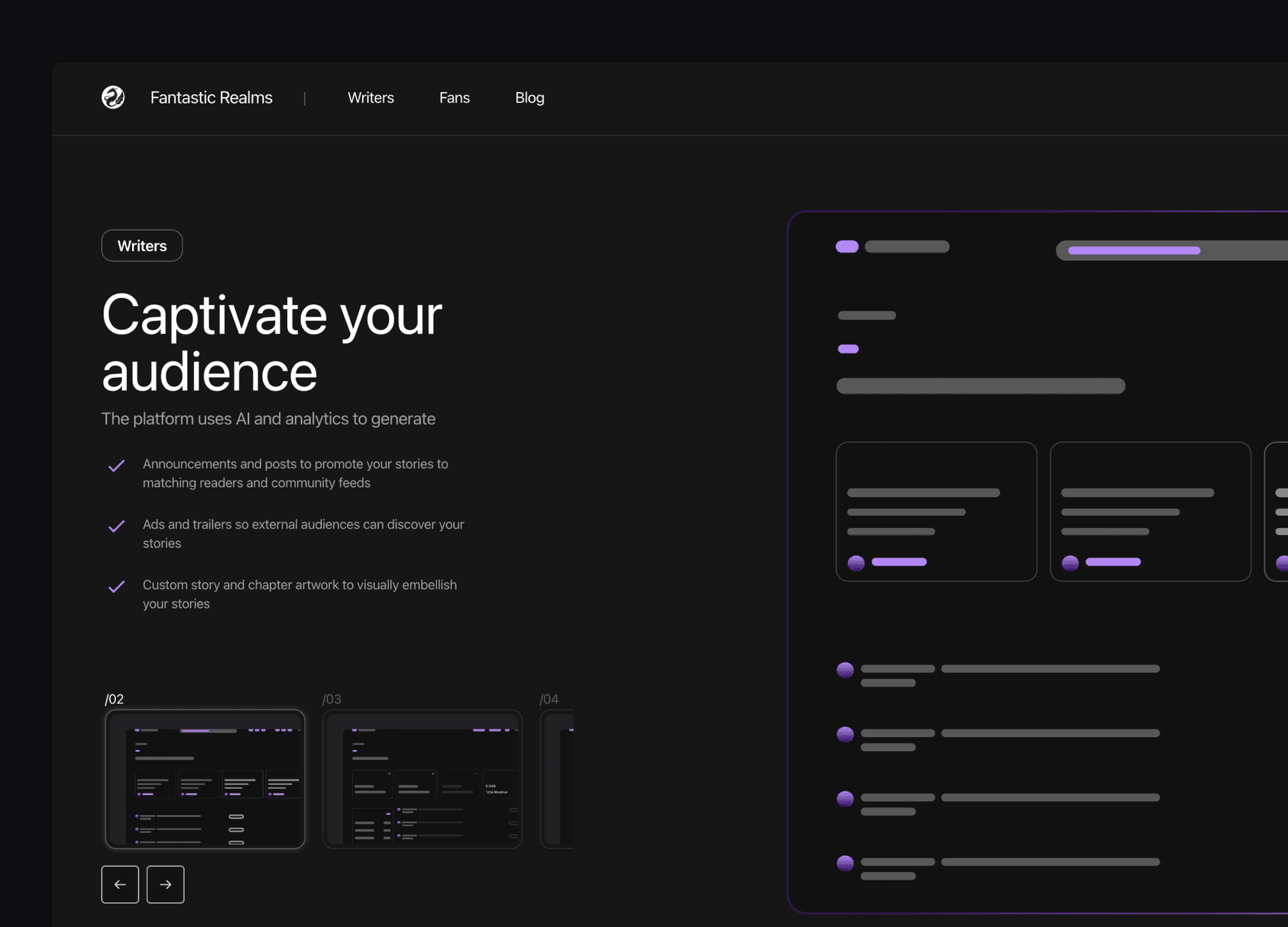This screenshot has height=927, width=1288.
Task: Click the Writers pill badge
Action: point(142,246)
